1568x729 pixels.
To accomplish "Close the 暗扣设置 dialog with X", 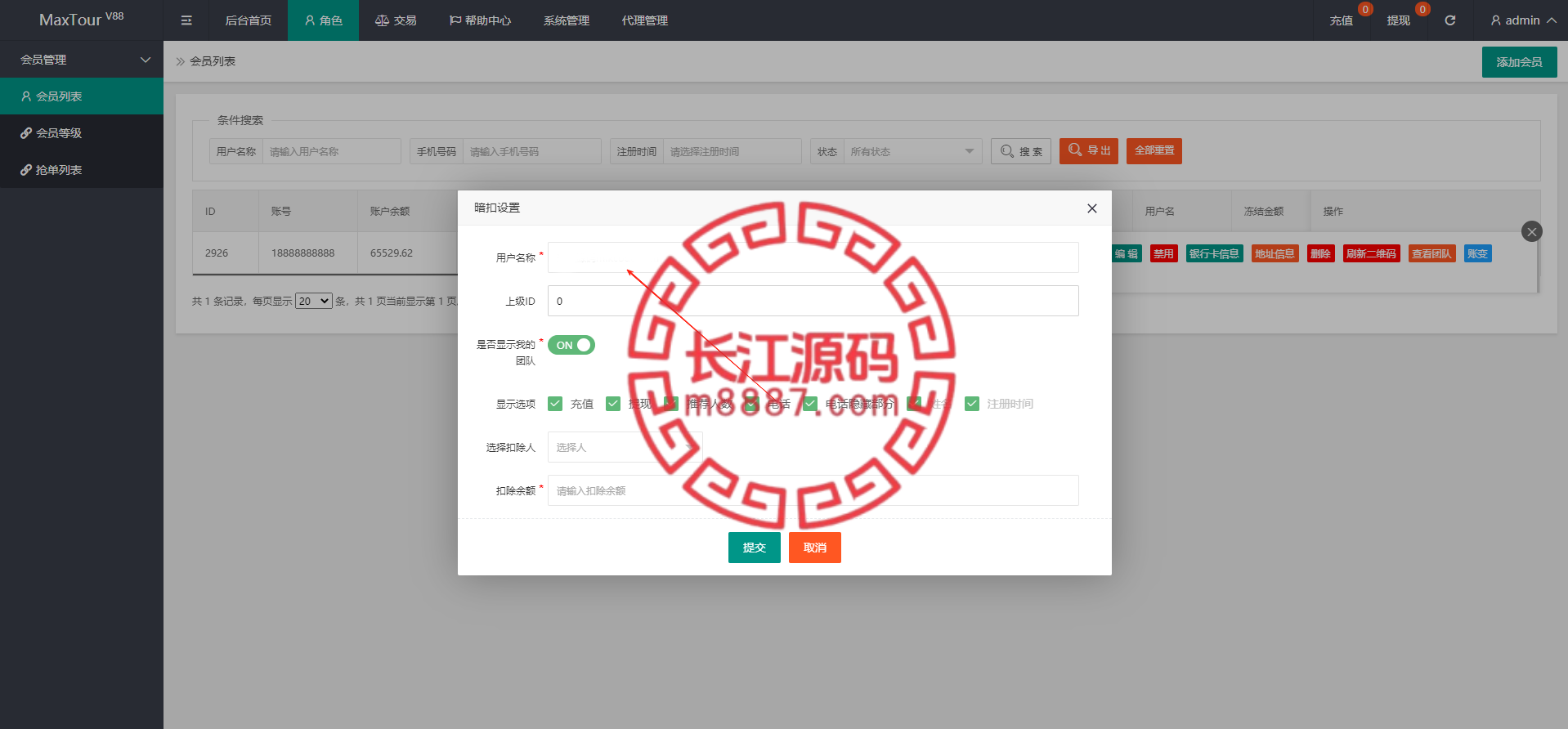I will click(1091, 208).
